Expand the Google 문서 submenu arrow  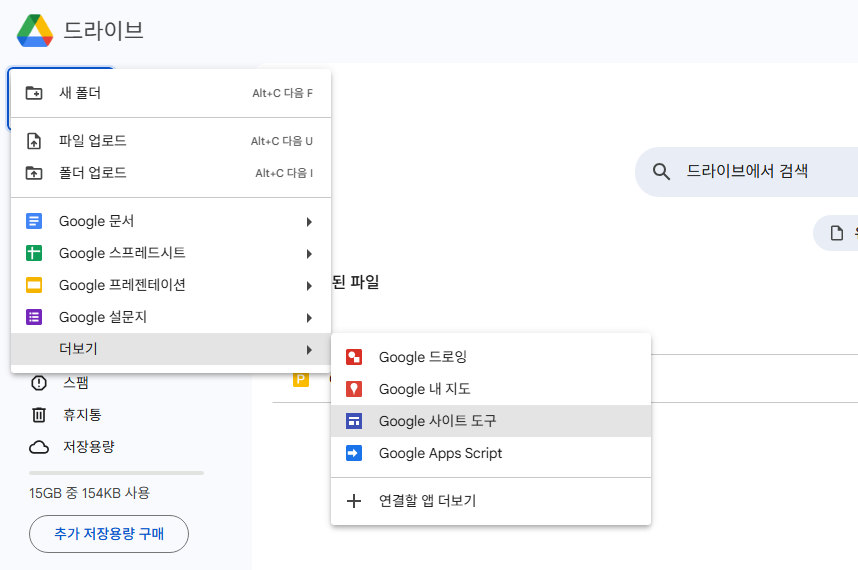(x=309, y=222)
